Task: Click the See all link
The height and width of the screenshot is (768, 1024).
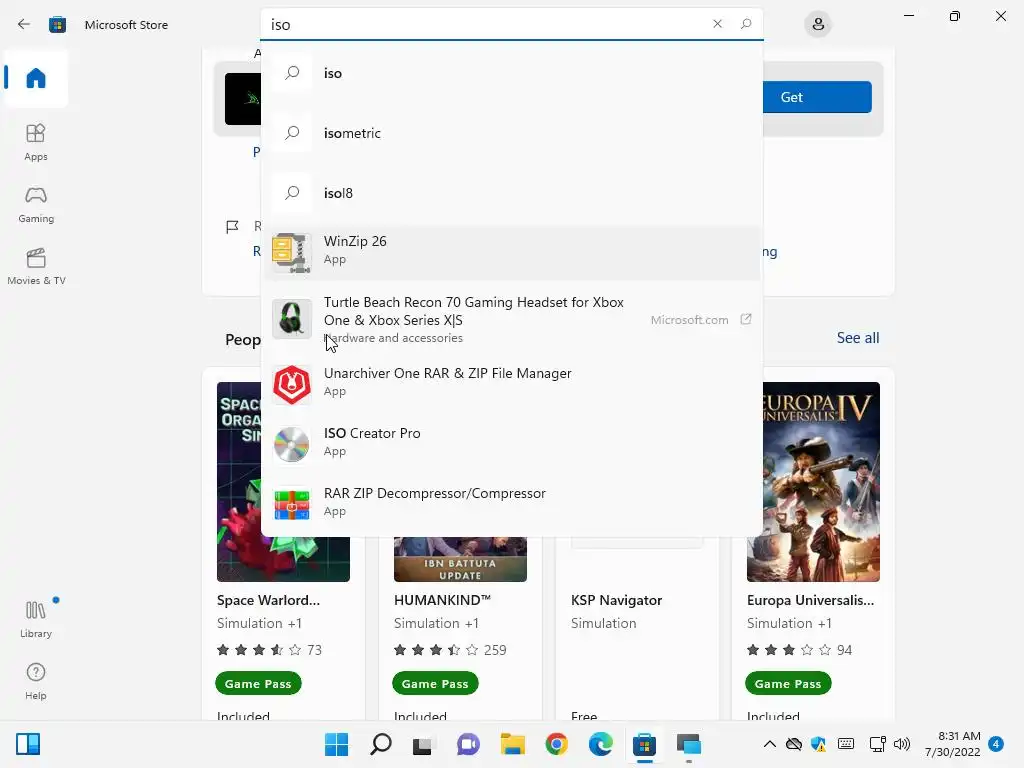Action: tap(857, 338)
